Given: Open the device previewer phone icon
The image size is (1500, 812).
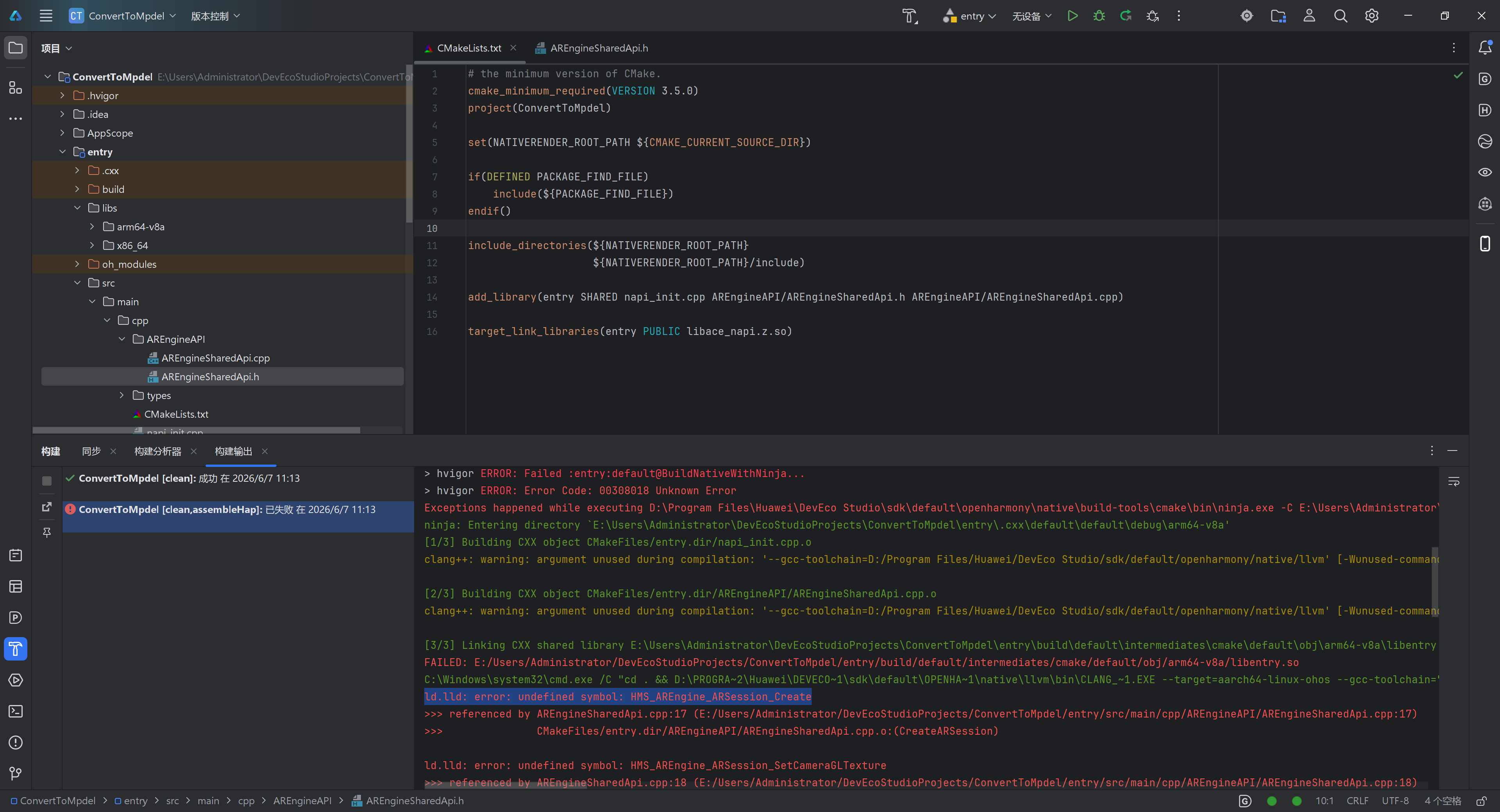Looking at the screenshot, I should pyautogui.click(x=1485, y=243).
